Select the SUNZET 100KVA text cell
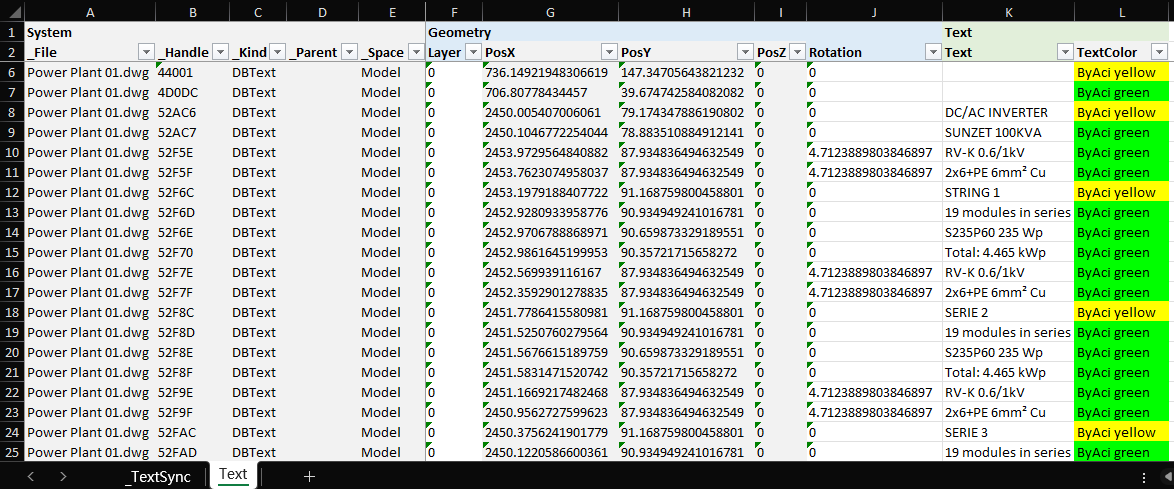Viewport: 1174px width, 489px height. [x=1008, y=132]
